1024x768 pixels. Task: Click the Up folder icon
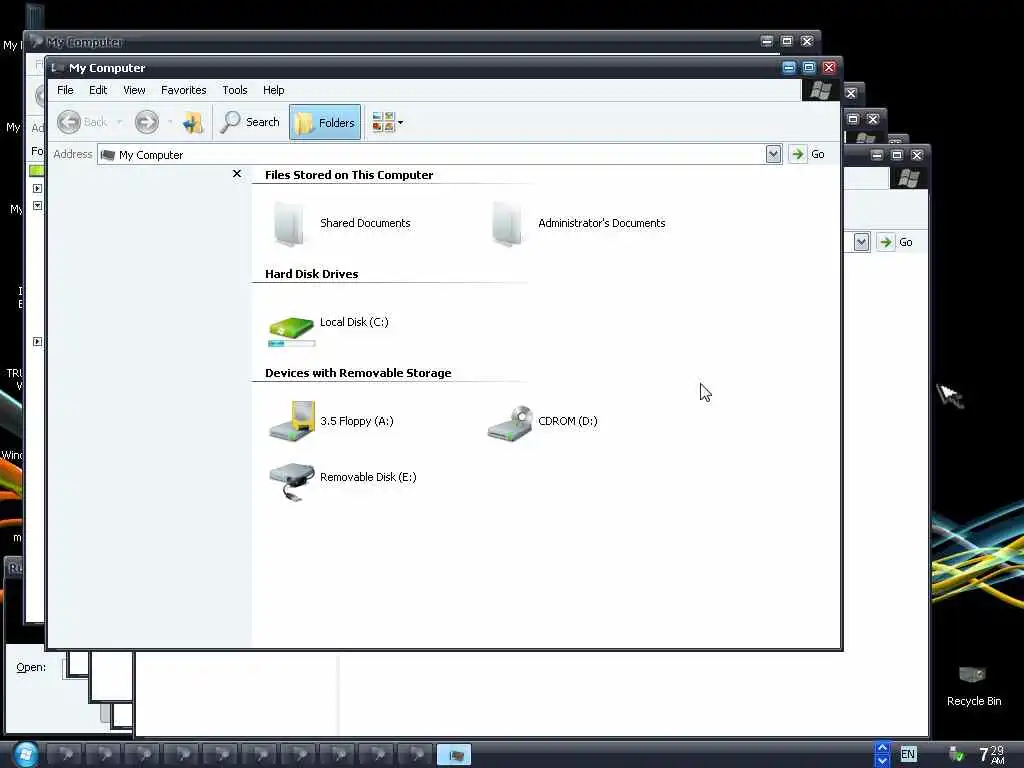click(x=193, y=122)
